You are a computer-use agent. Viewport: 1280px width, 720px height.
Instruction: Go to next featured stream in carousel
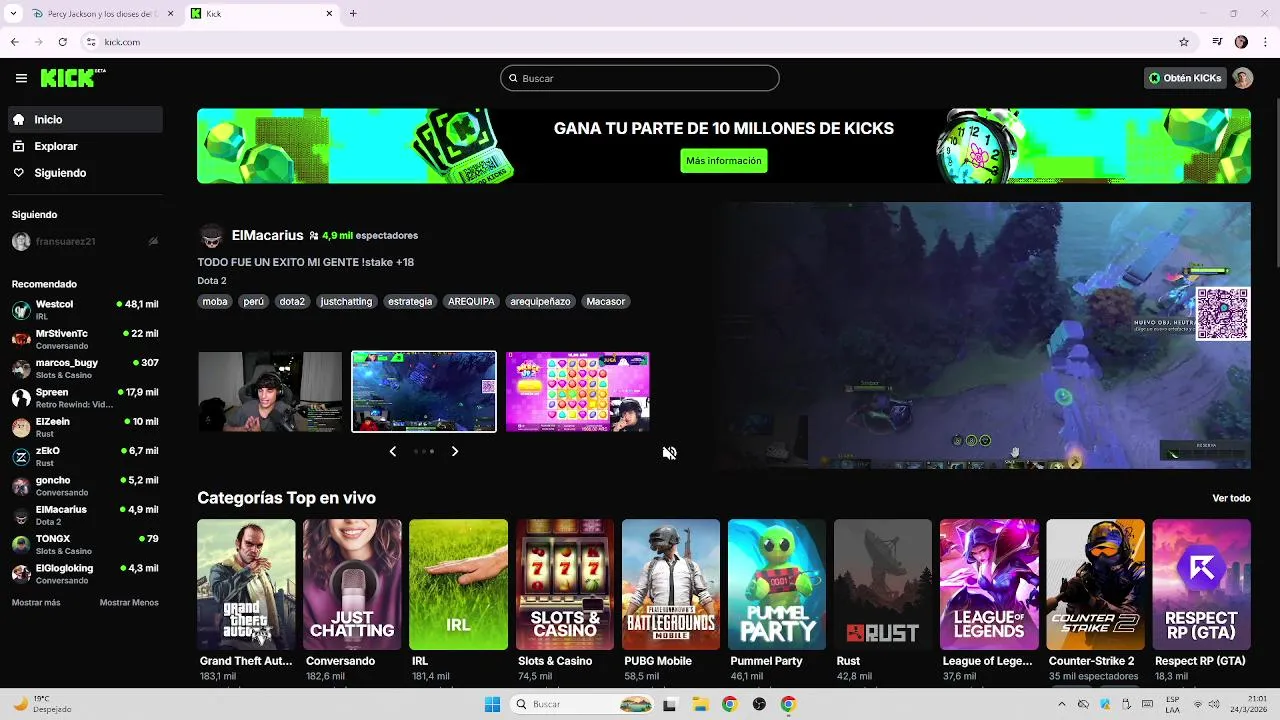[x=455, y=452]
